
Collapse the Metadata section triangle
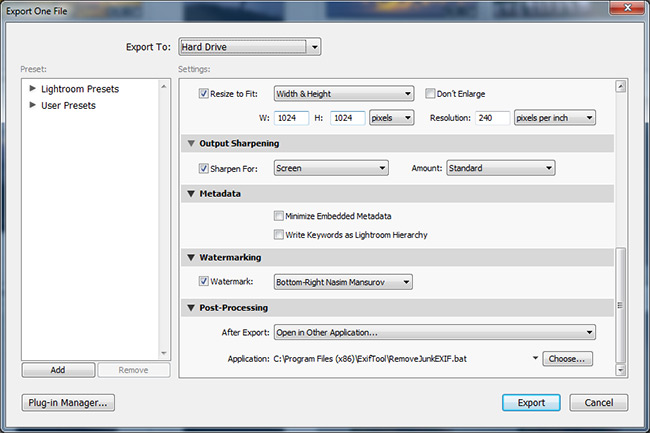(x=192, y=193)
